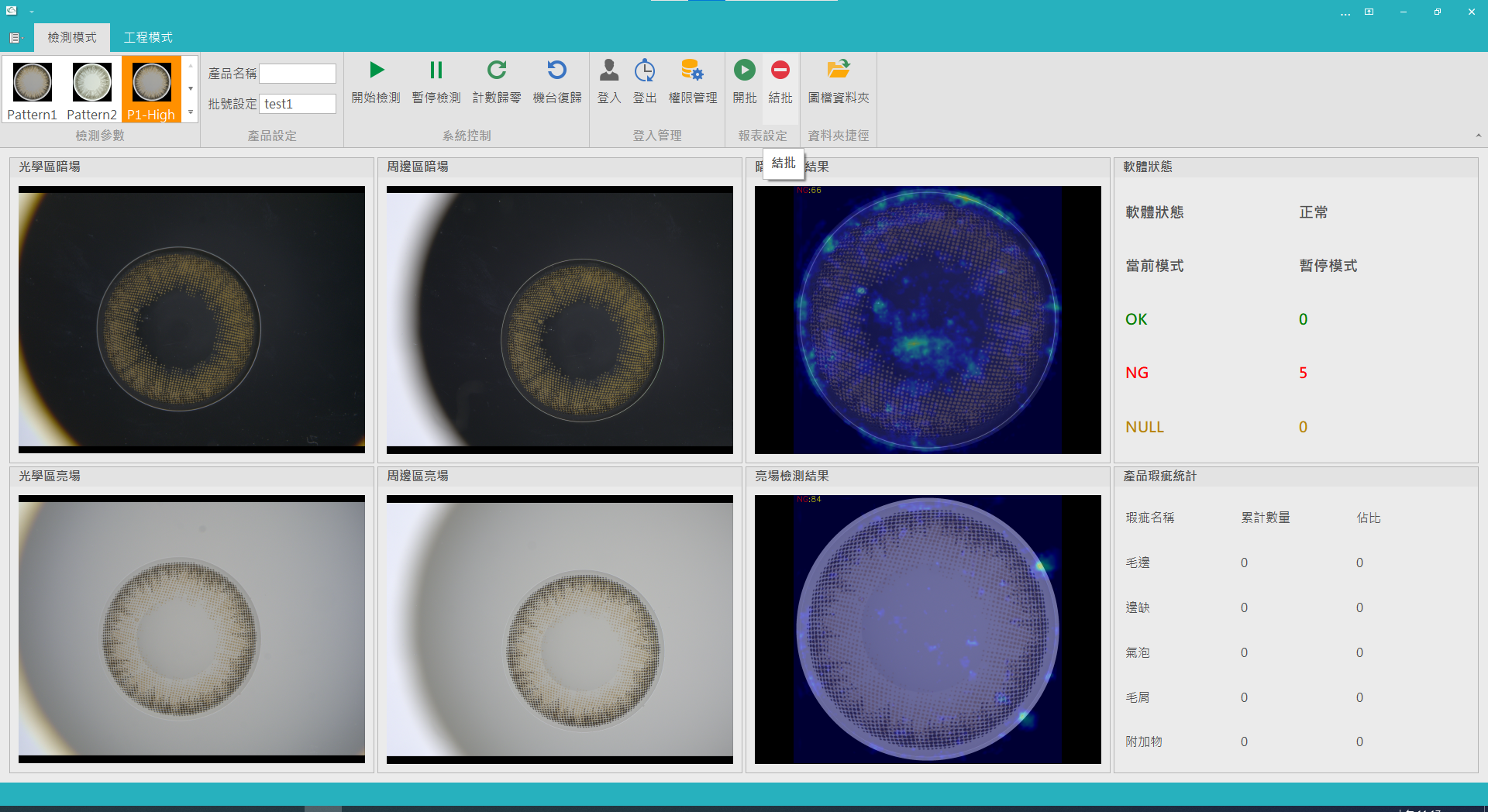Image resolution: width=1488 pixels, height=812 pixels.
Task: End the batch with 結批 icon
Action: tap(780, 71)
